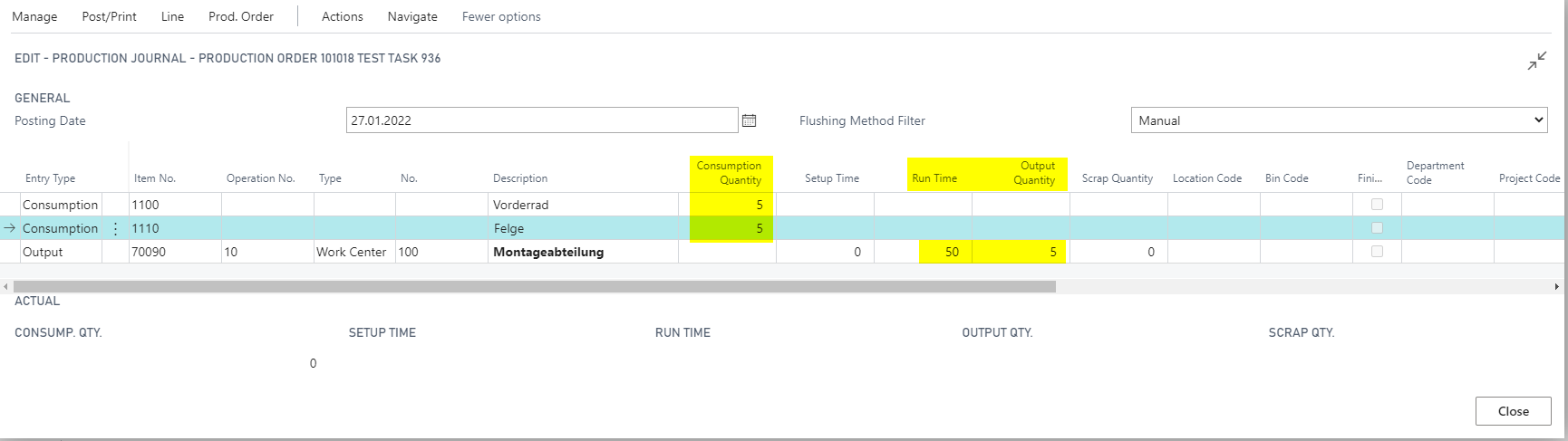The height and width of the screenshot is (441, 1568).
Task: Open row options for the Felge line
Action: tap(115, 229)
